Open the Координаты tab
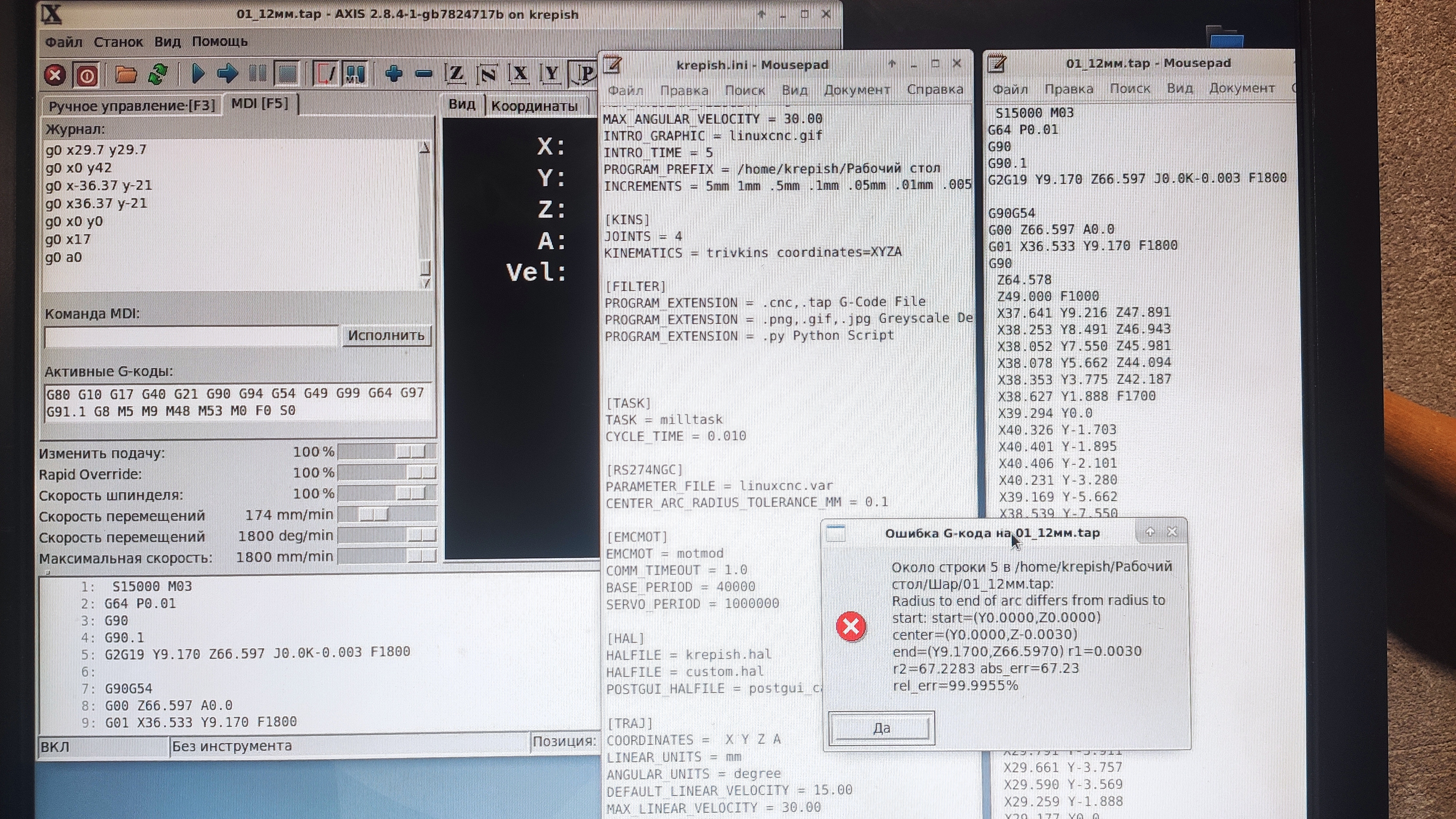This screenshot has height=819, width=1456. [x=534, y=106]
